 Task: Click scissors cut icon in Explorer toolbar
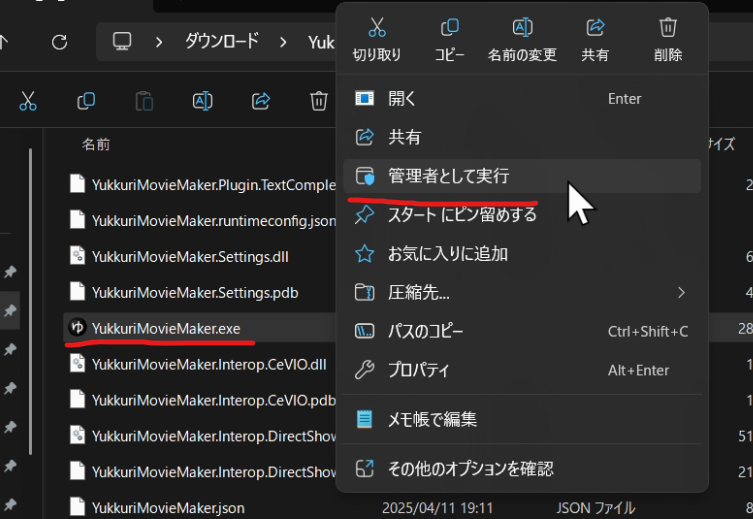pyautogui.click(x=28, y=101)
